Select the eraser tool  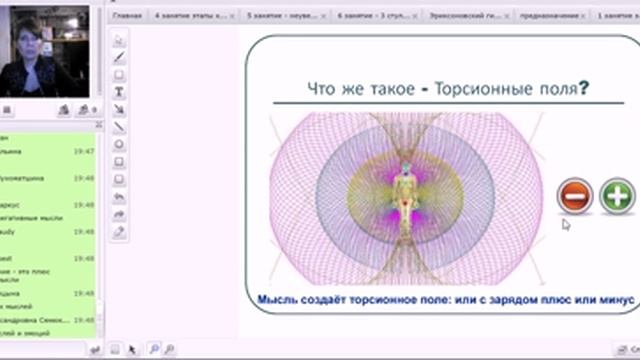[119, 232]
